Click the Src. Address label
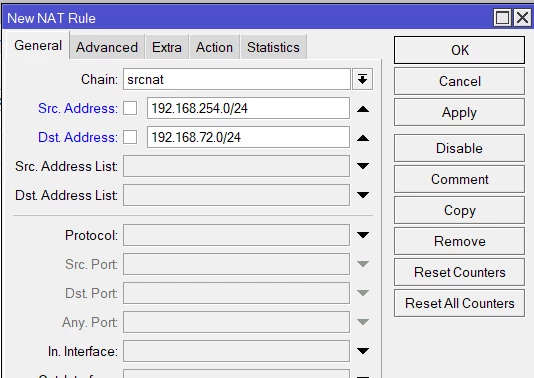The width and height of the screenshot is (534, 378). [x=78, y=108]
